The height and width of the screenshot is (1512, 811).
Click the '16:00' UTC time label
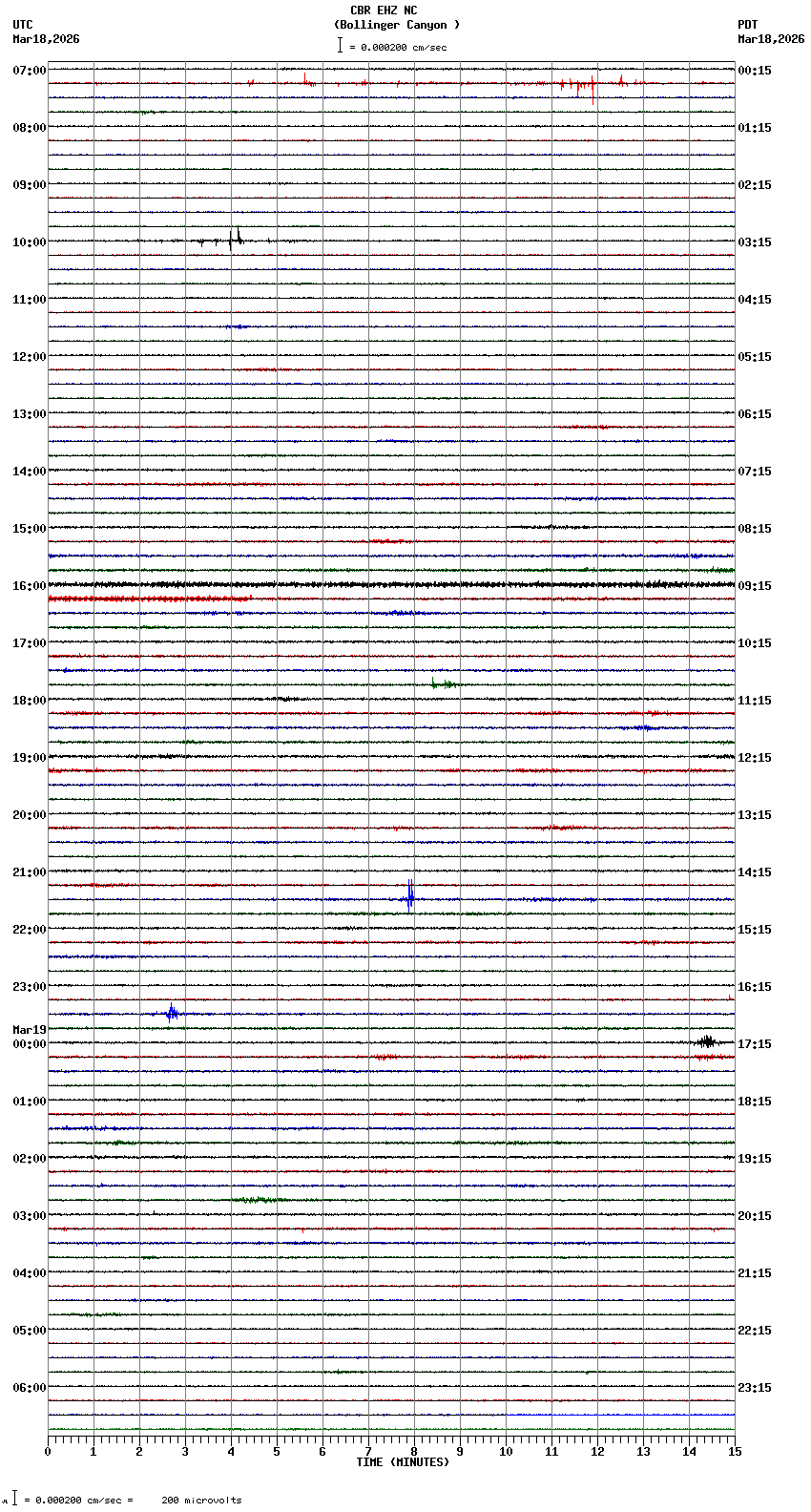(29, 586)
